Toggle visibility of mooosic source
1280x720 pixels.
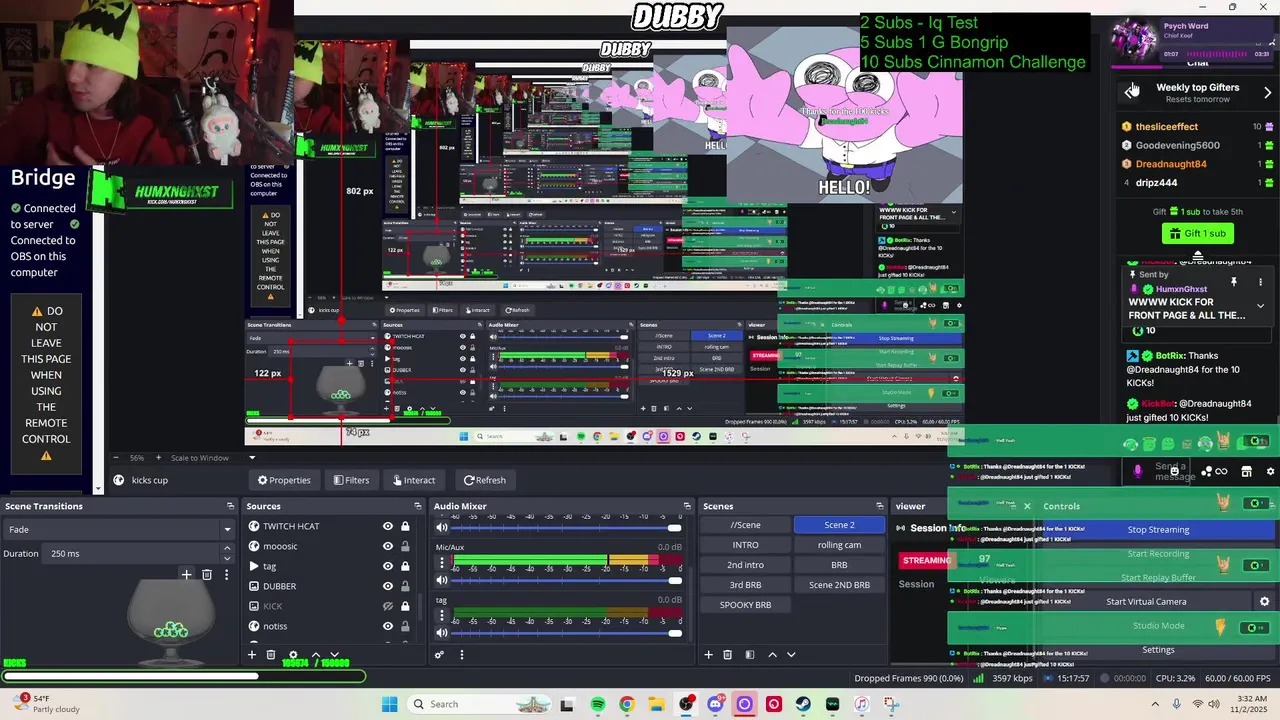click(x=388, y=546)
